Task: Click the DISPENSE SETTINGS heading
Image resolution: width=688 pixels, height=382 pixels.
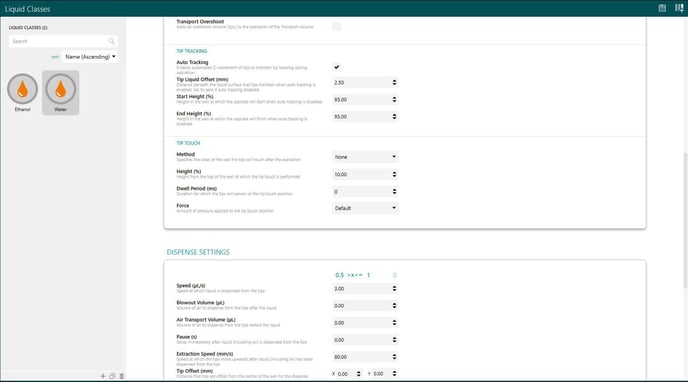Action: click(198, 252)
